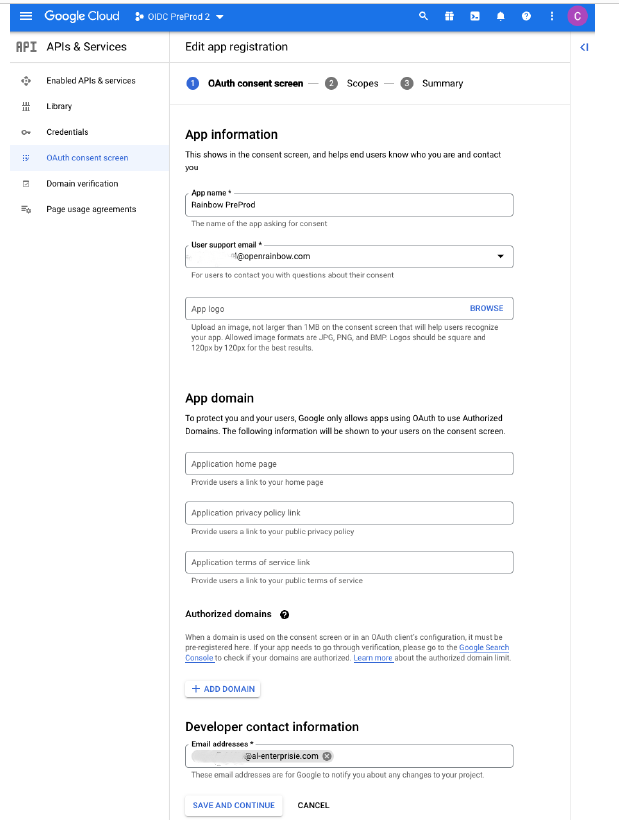Click the help question mark icon
Viewport: 619px width, 820px height.
coord(526,16)
